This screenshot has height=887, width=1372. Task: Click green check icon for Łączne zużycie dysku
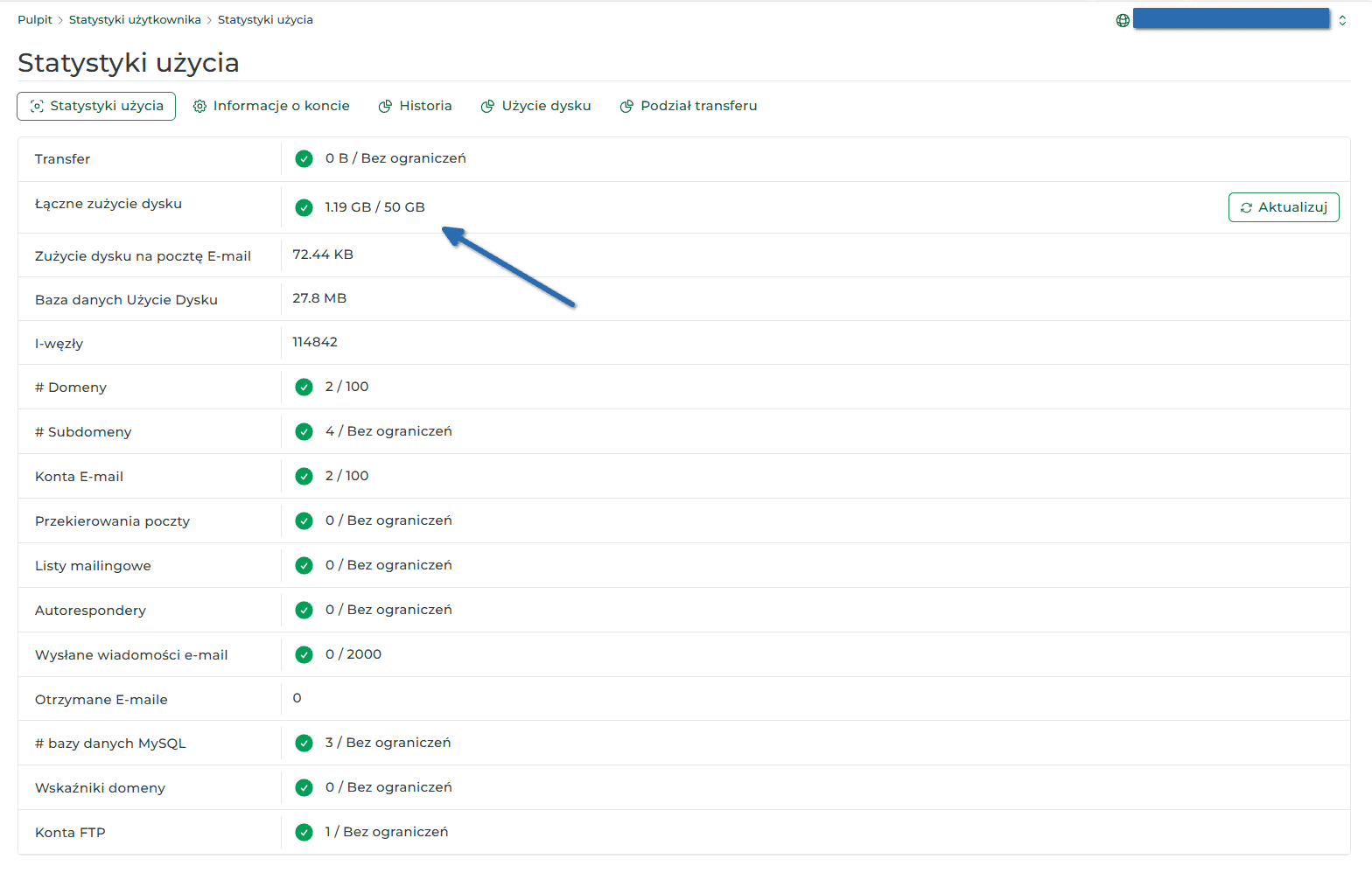[304, 207]
